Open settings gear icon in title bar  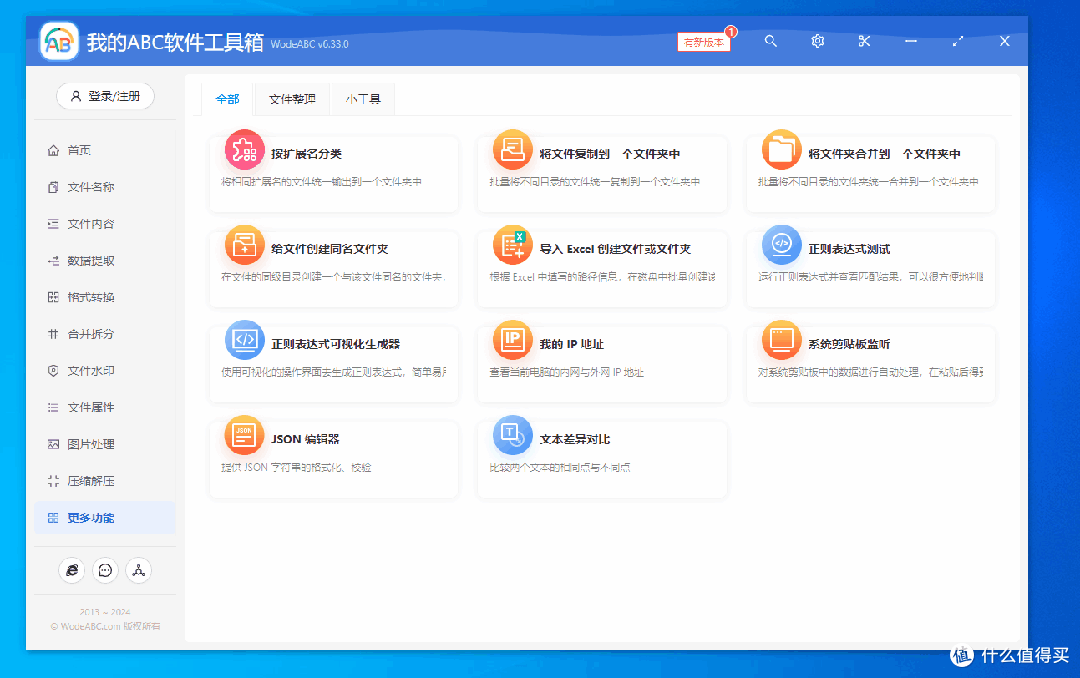818,41
